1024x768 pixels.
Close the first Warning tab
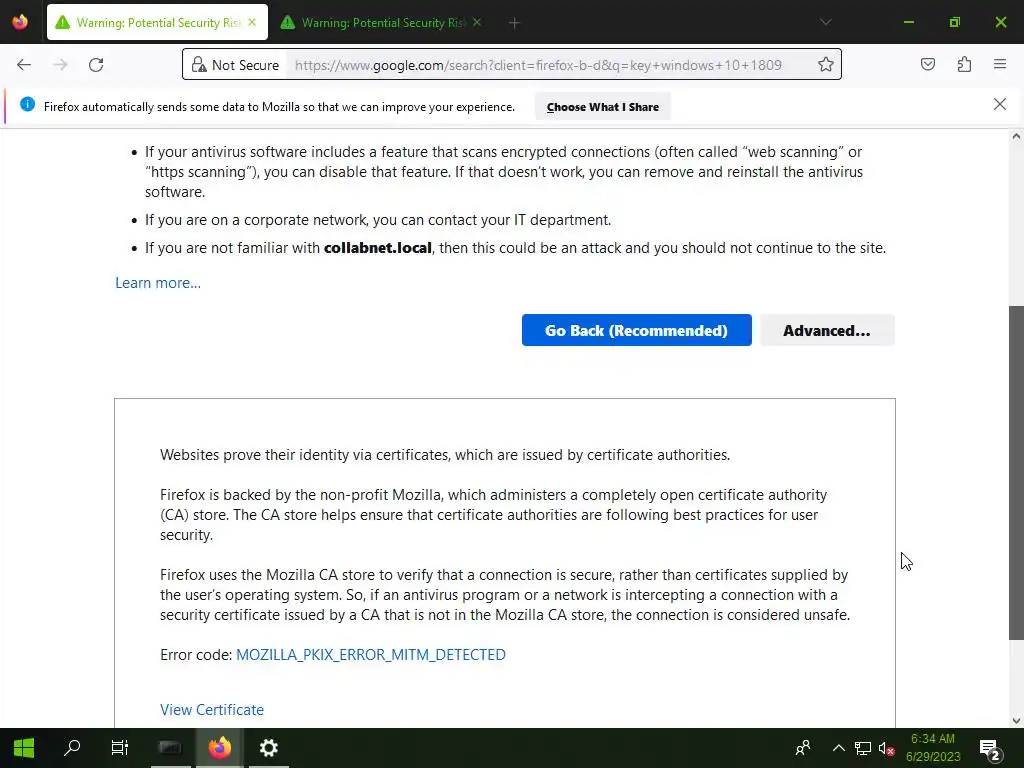[252, 22]
